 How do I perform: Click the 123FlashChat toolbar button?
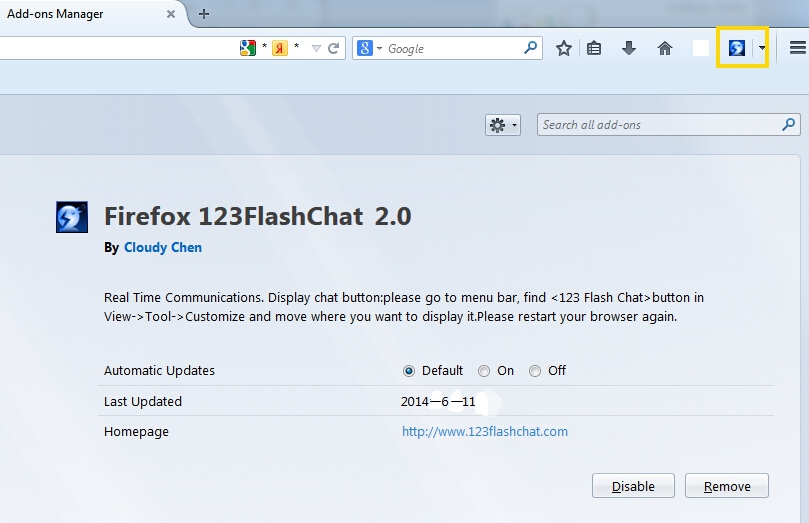(x=737, y=48)
